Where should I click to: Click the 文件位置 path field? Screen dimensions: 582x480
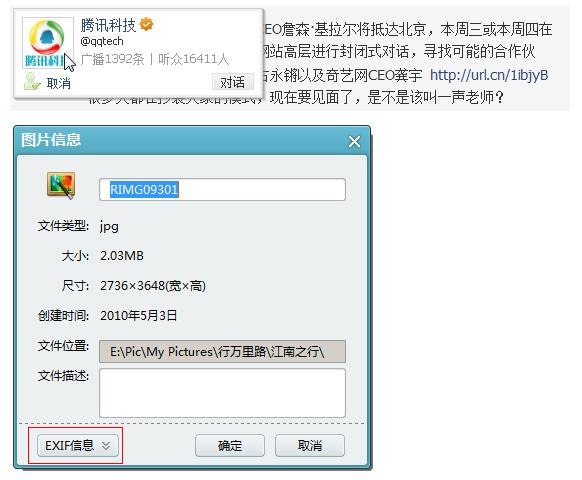(x=222, y=351)
